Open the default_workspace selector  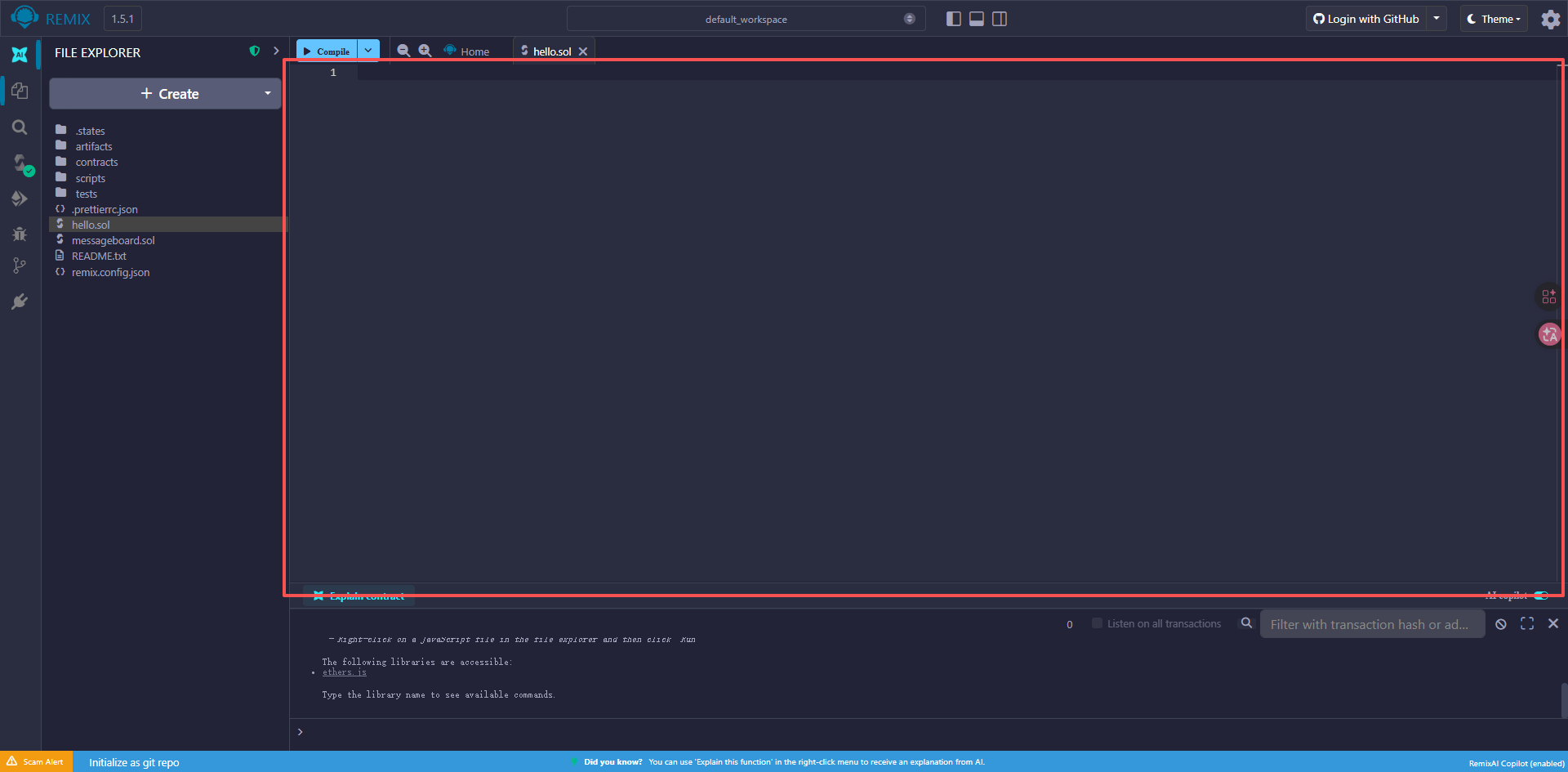point(746,19)
